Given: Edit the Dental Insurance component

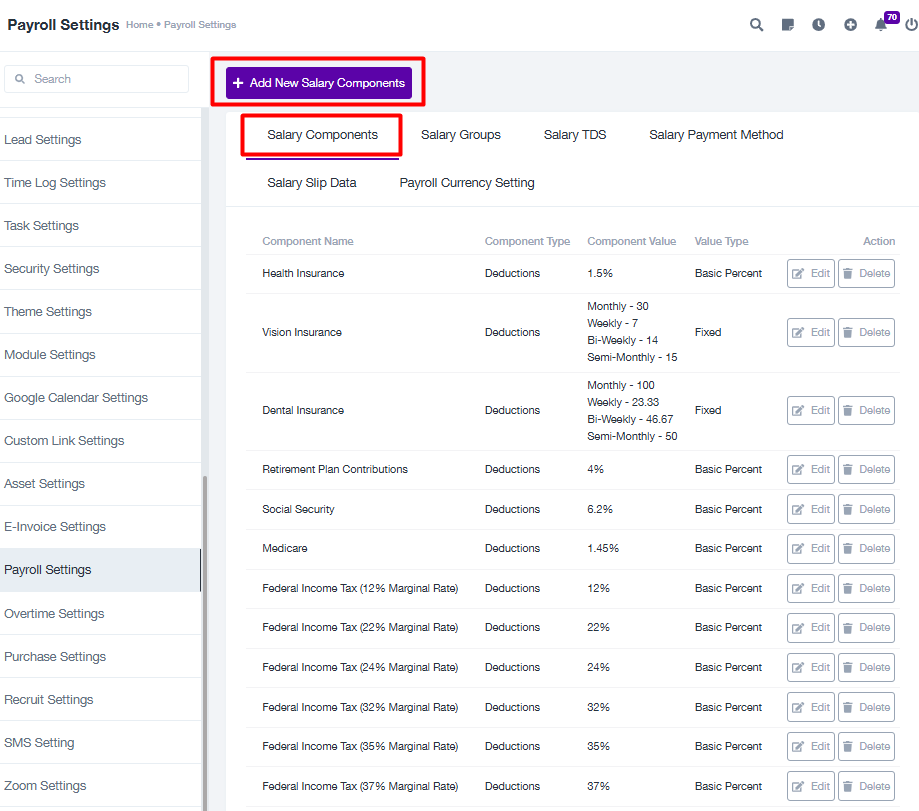Looking at the screenshot, I should coord(811,411).
